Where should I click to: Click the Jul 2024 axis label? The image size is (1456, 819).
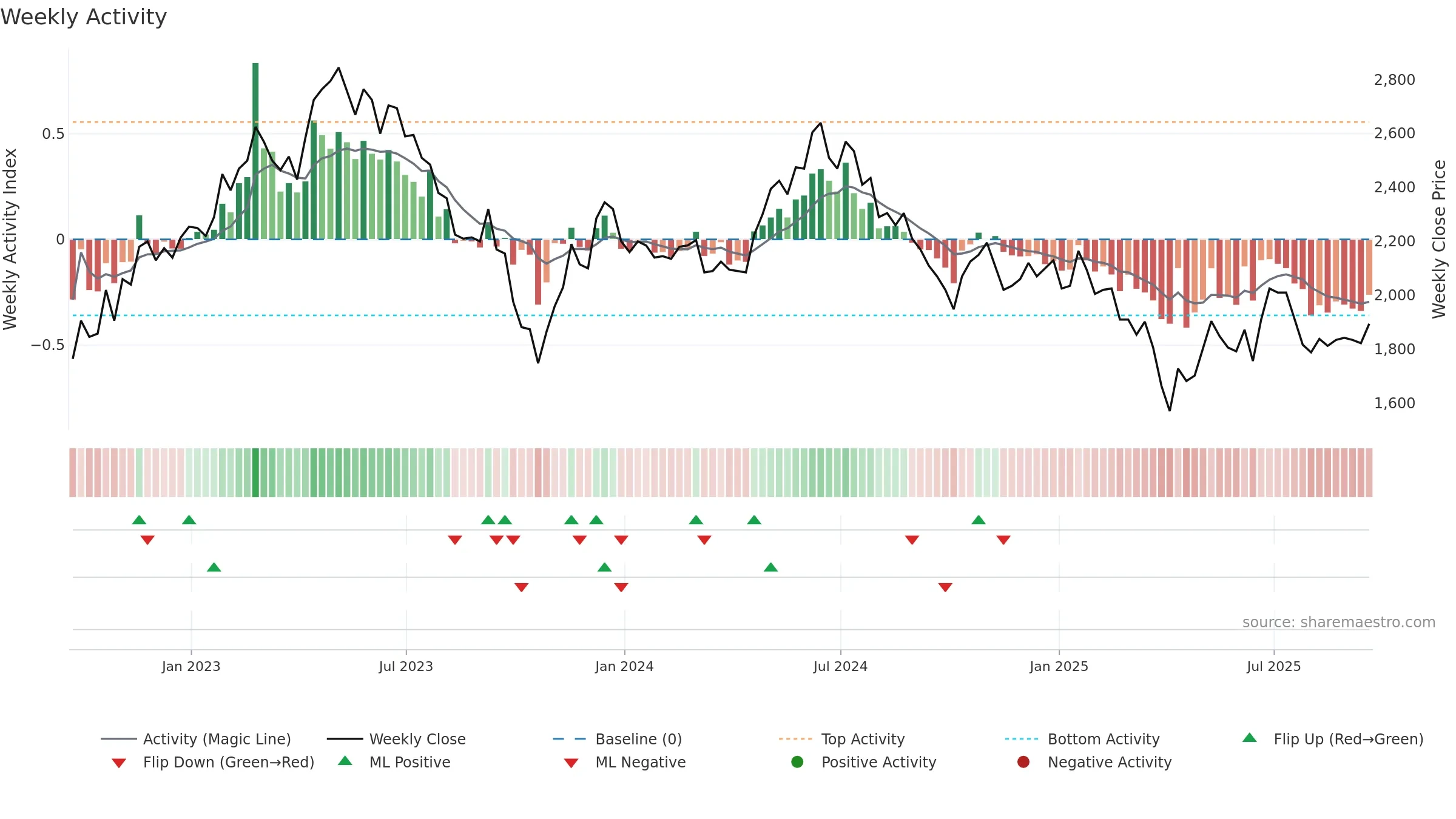pos(840,666)
